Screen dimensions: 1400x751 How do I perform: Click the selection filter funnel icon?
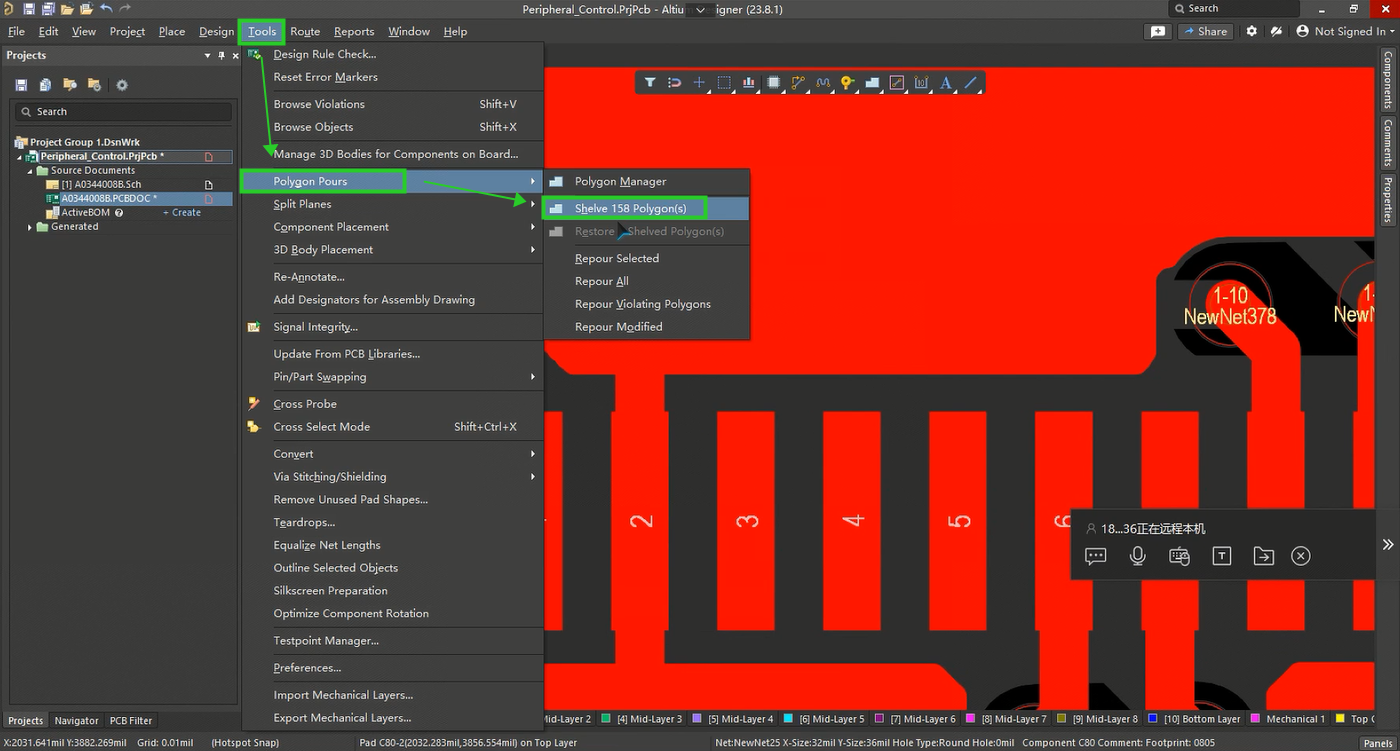(x=650, y=83)
